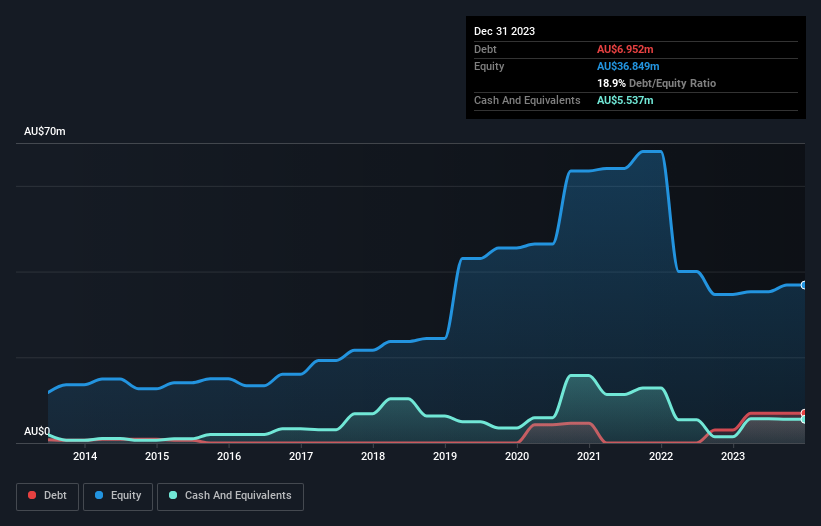Toggle the Debt series legend button
821x526 pixels.
pyautogui.click(x=48, y=496)
